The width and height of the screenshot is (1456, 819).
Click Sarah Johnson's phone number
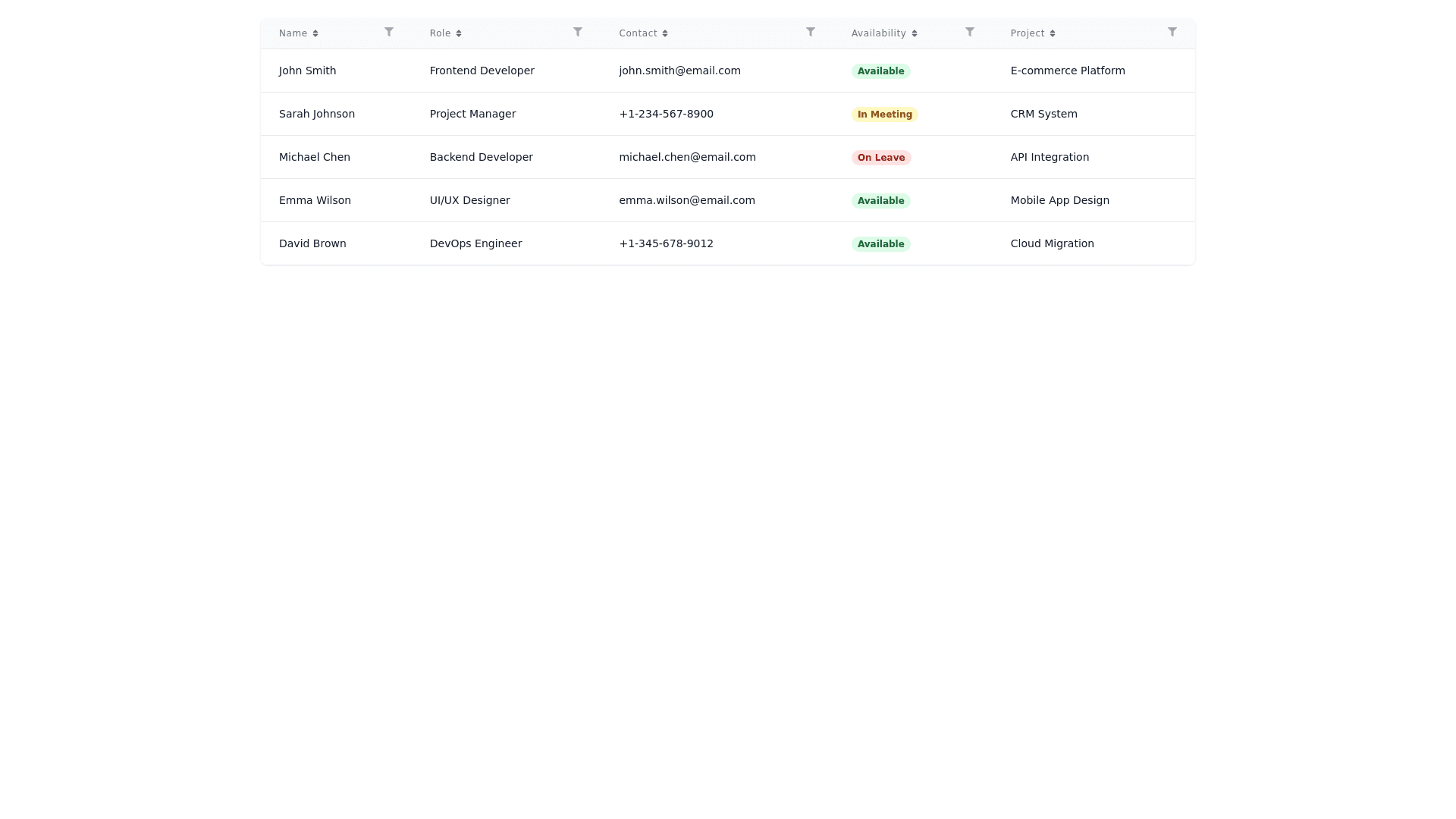[666, 114]
